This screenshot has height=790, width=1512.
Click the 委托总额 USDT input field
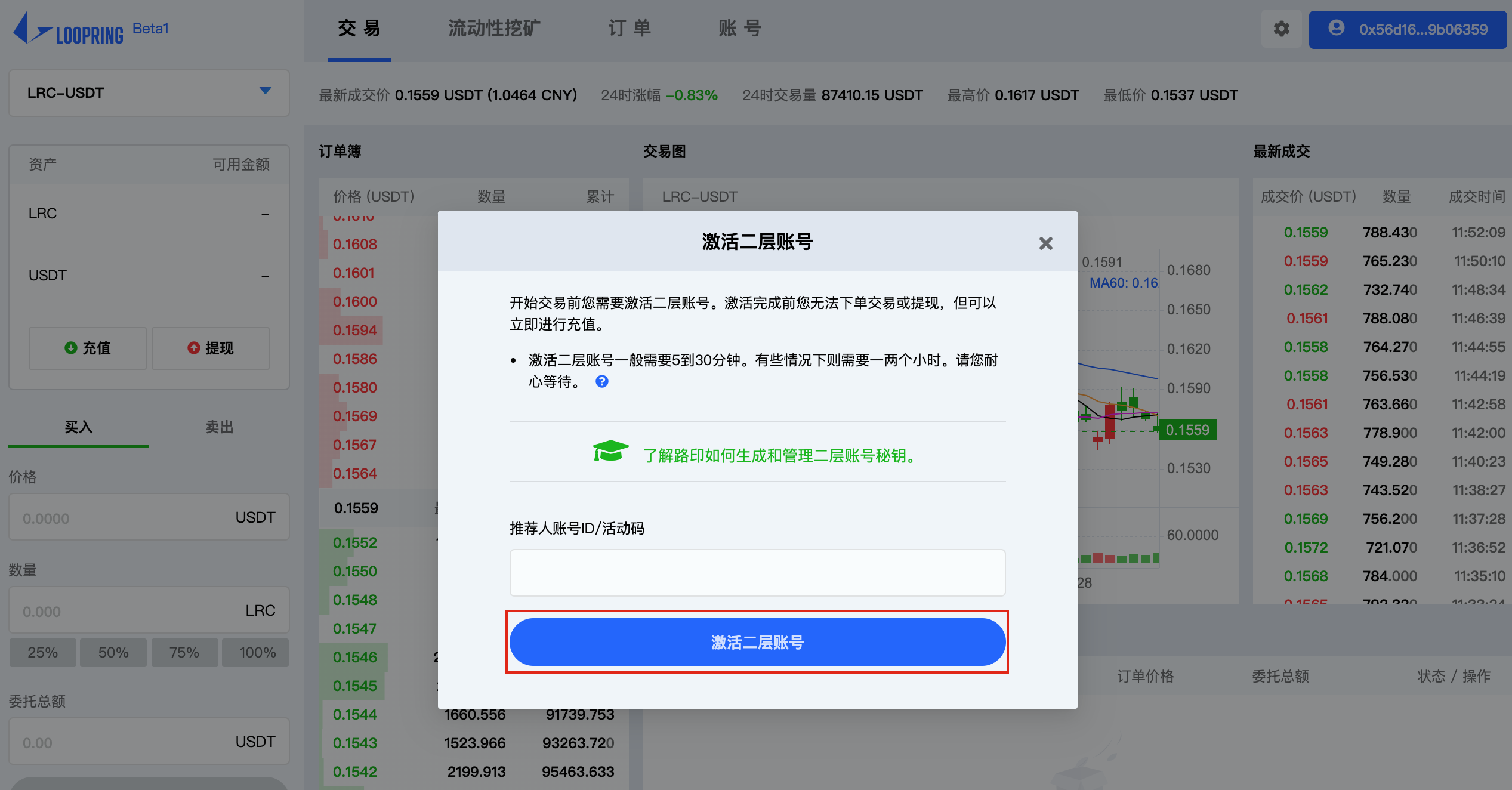tap(149, 741)
